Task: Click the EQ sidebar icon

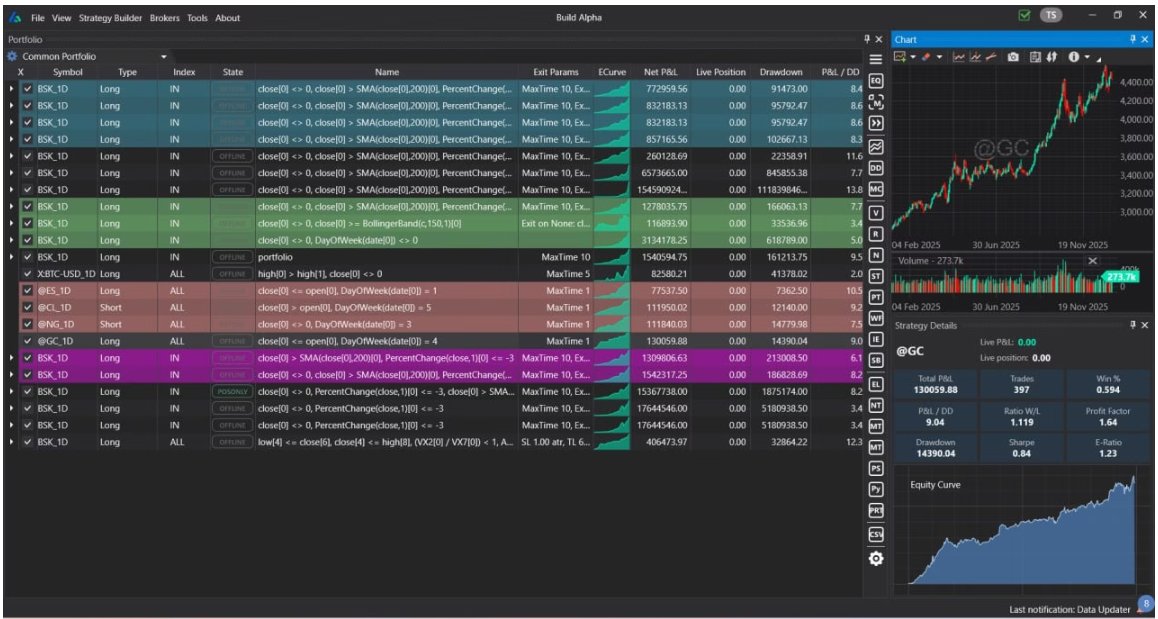Action: point(876,80)
